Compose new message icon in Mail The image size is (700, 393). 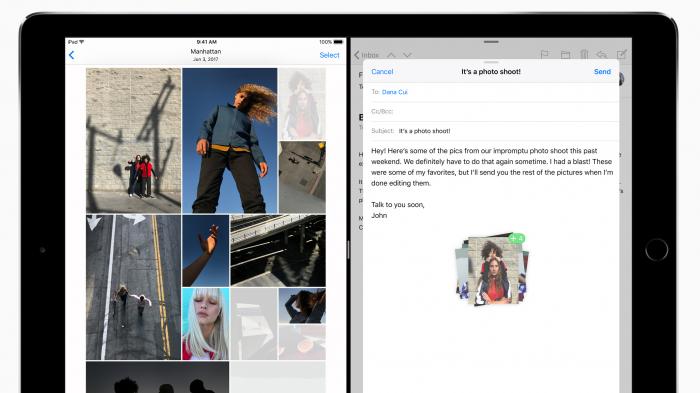[x=621, y=54]
